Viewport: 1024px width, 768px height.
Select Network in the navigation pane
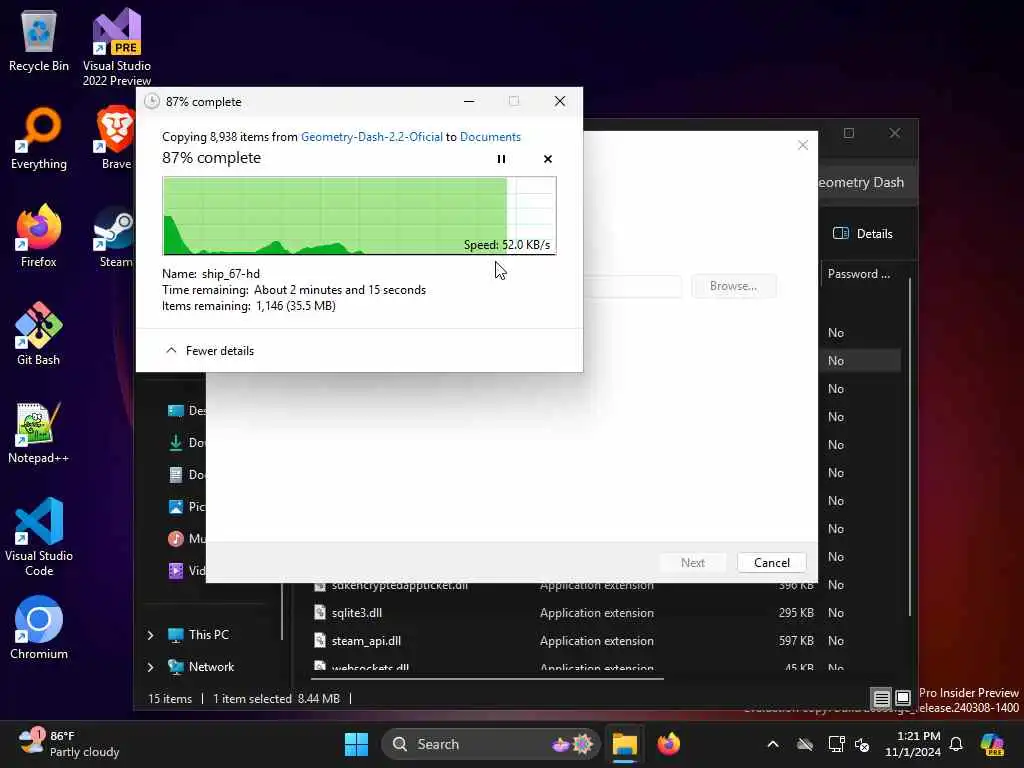(211, 667)
